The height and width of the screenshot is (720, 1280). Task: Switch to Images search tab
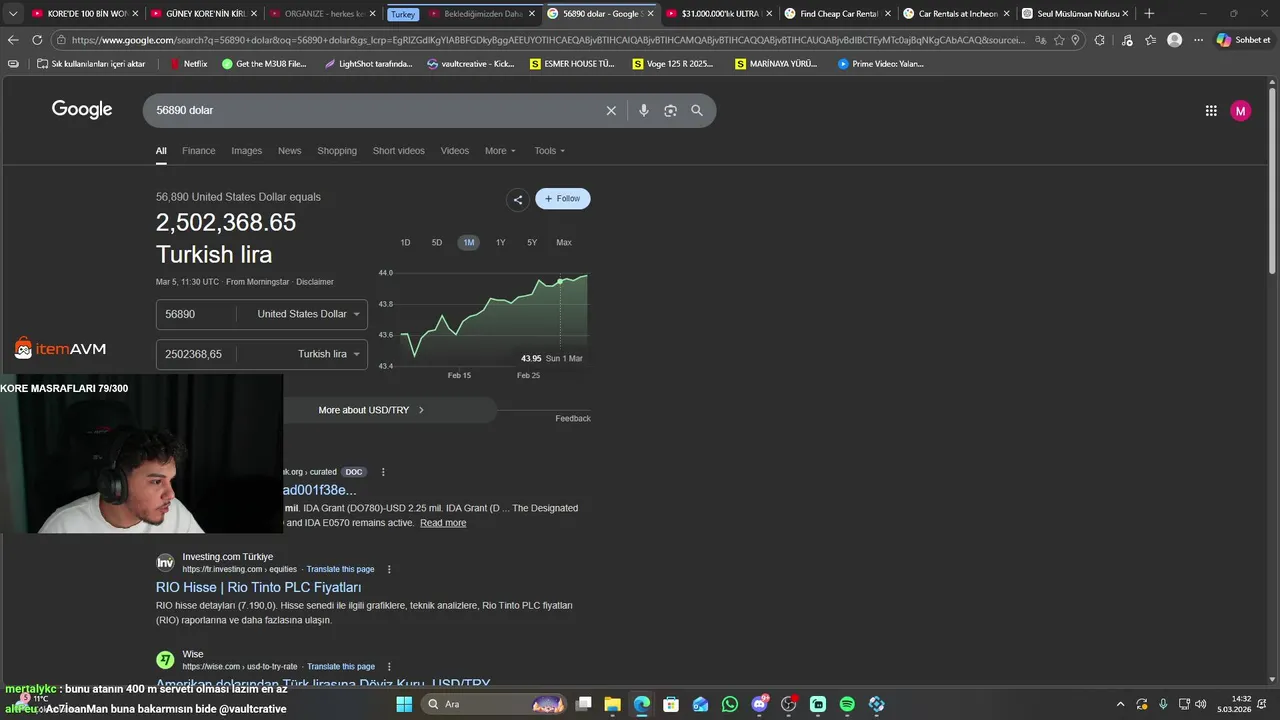pyautogui.click(x=246, y=151)
